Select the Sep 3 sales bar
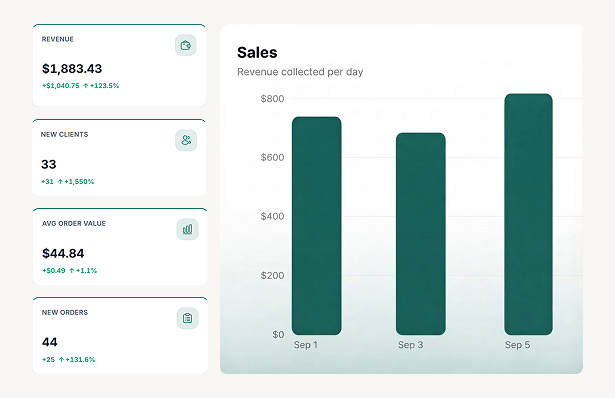The image size is (615, 398). 420,234
